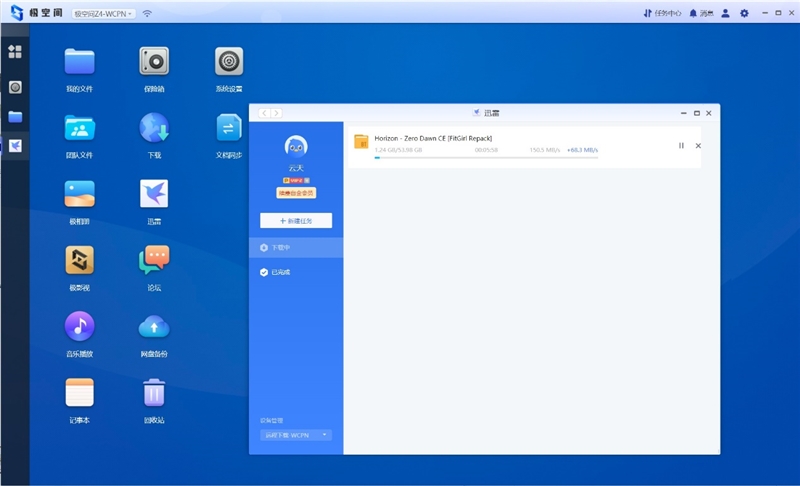Open the 下载 globe icon
The width and height of the screenshot is (800, 486).
tap(154, 128)
